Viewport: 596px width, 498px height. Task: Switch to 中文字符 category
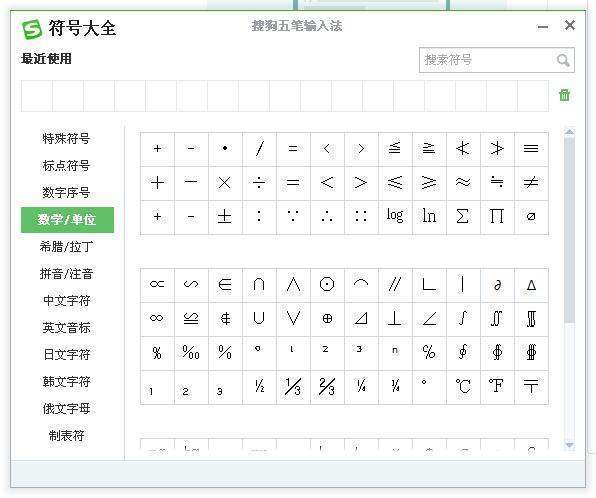(x=66, y=301)
